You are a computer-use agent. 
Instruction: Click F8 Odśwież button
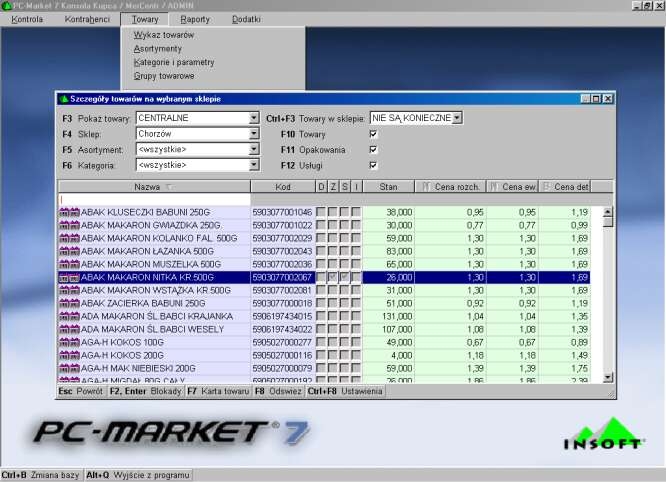pyautogui.click(x=278, y=391)
